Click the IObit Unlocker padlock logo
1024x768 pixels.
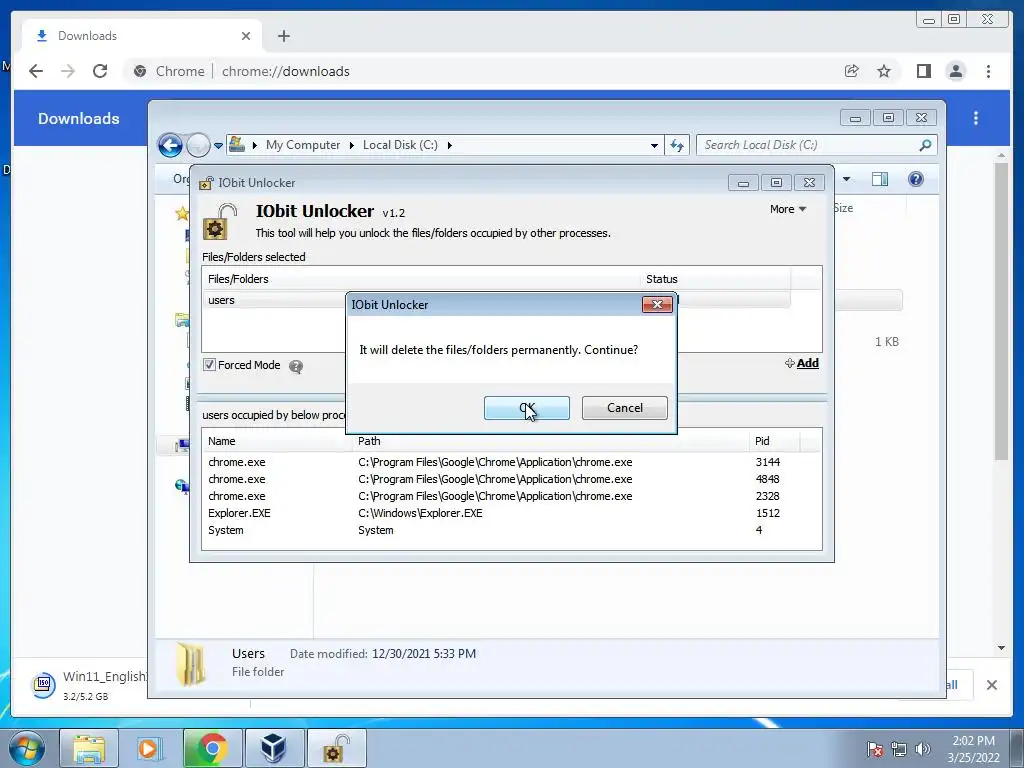[220, 222]
